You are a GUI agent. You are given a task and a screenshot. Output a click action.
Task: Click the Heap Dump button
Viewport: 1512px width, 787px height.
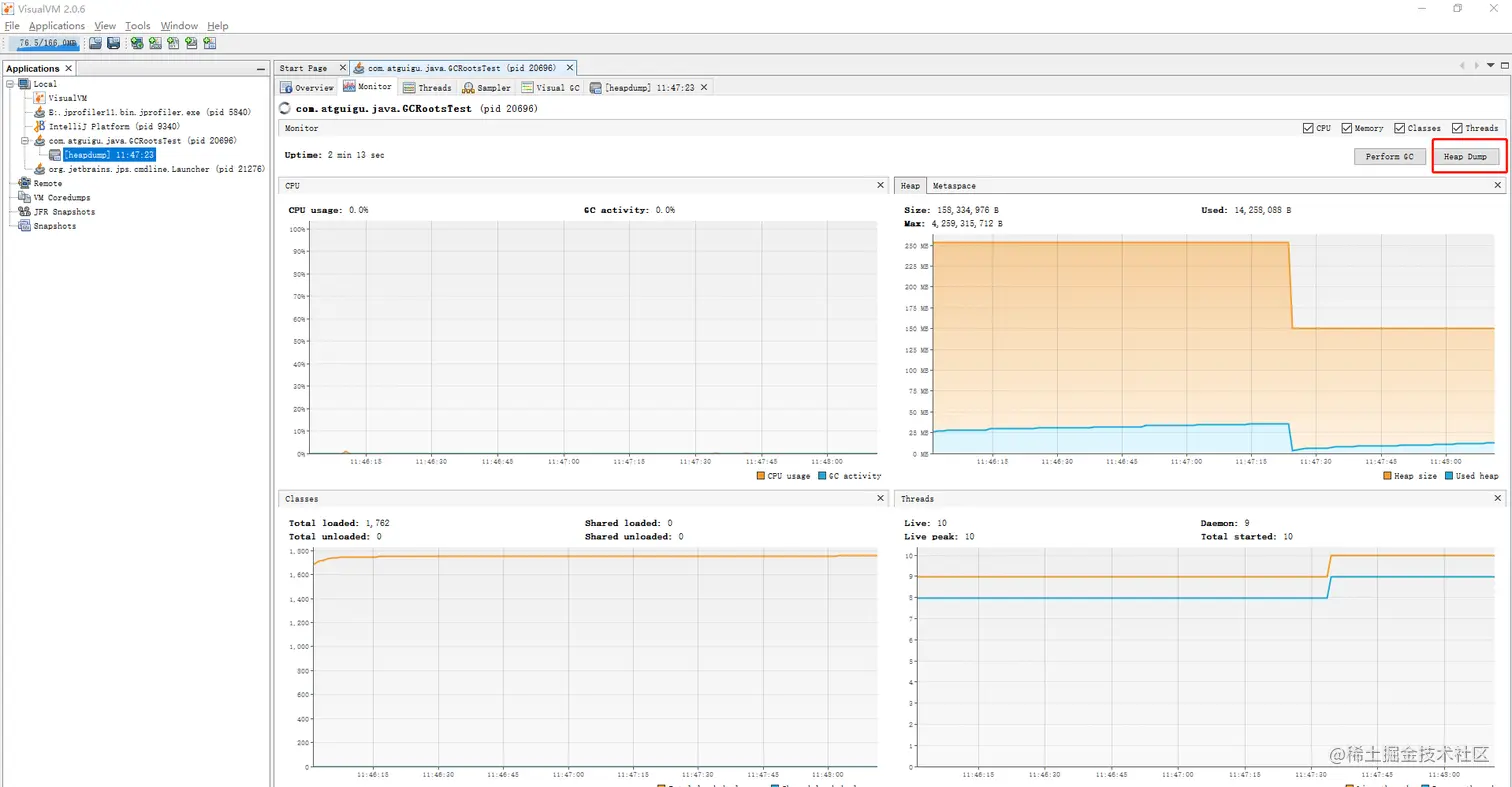(1464, 157)
